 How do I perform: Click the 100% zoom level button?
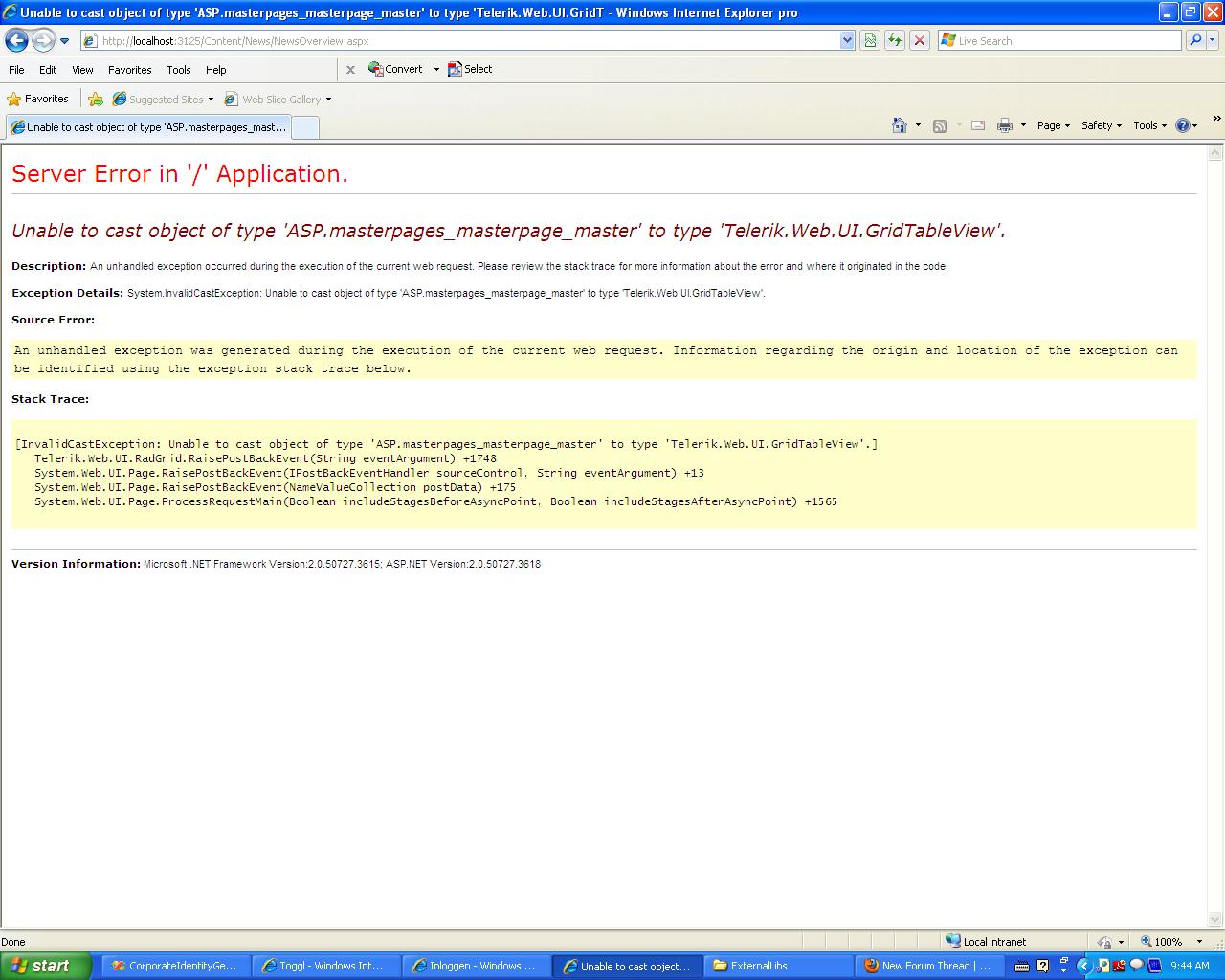1161,942
